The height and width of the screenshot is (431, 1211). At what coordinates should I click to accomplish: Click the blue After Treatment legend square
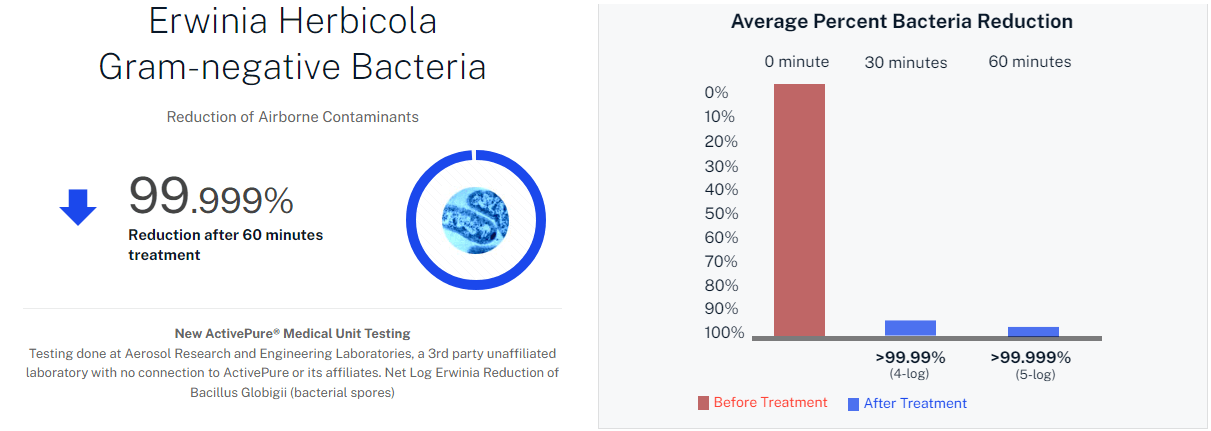853,404
